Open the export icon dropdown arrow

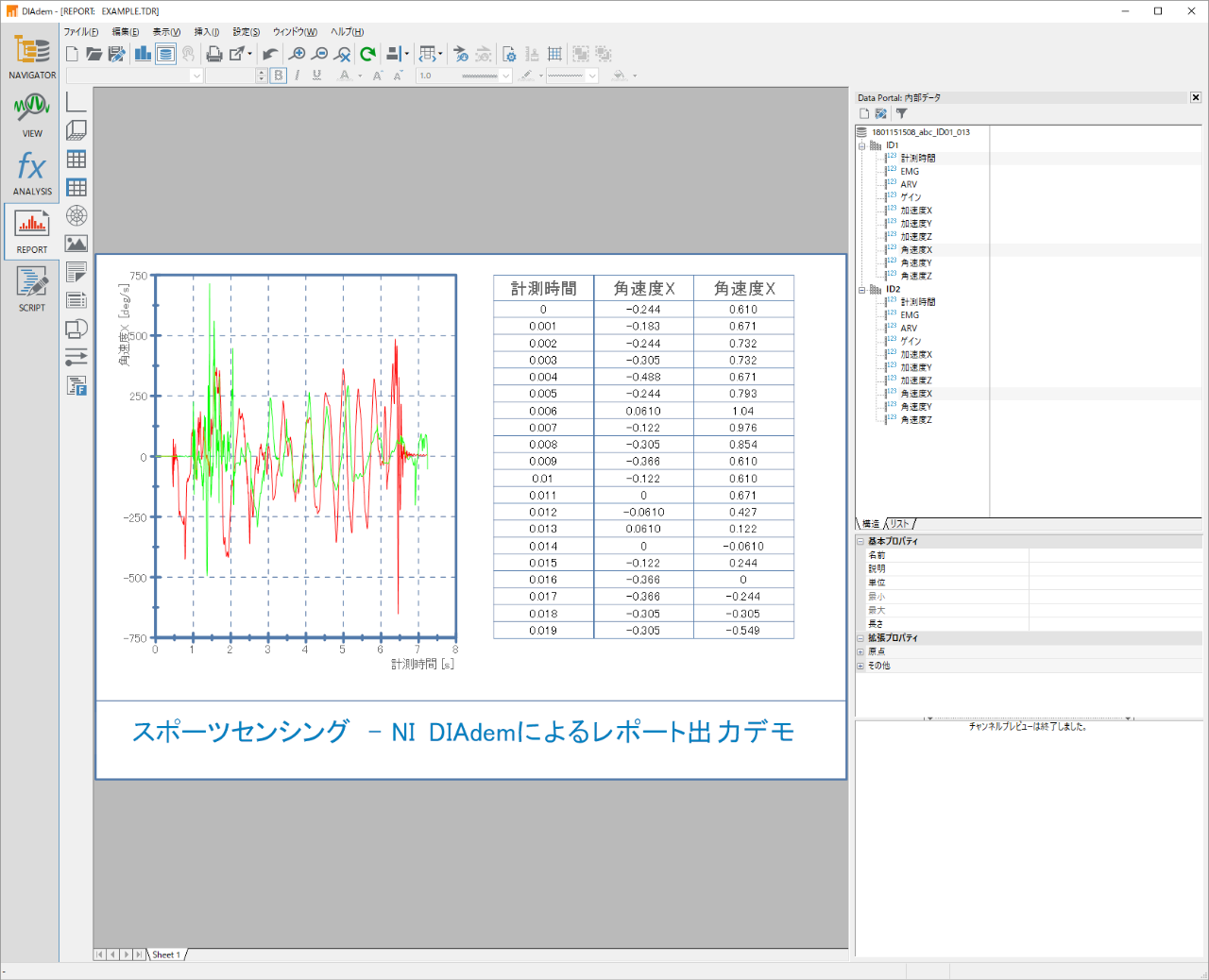pyautogui.click(x=249, y=54)
